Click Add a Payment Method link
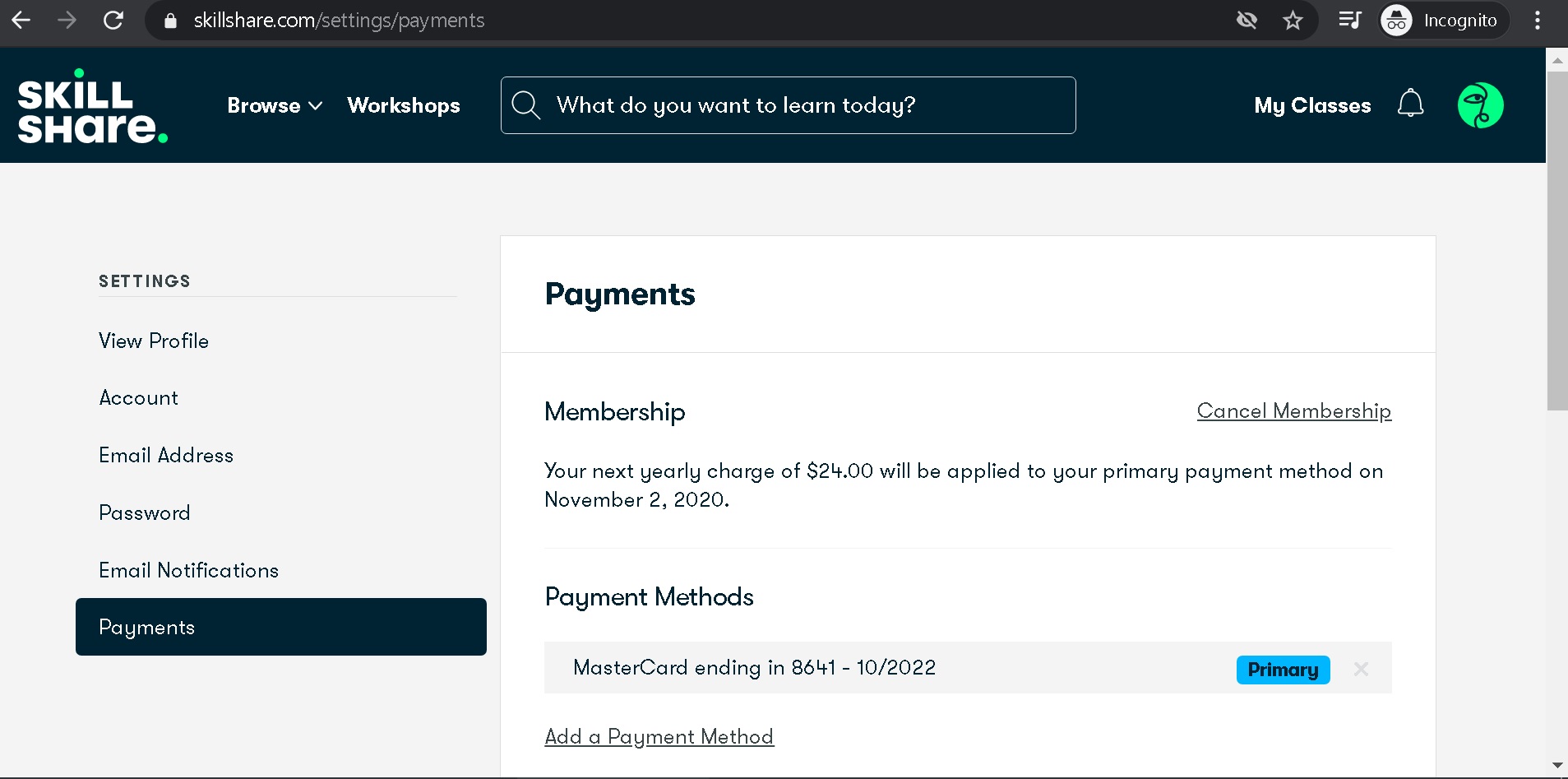Image resolution: width=1568 pixels, height=779 pixels. pyautogui.click(x=659, y=736)
